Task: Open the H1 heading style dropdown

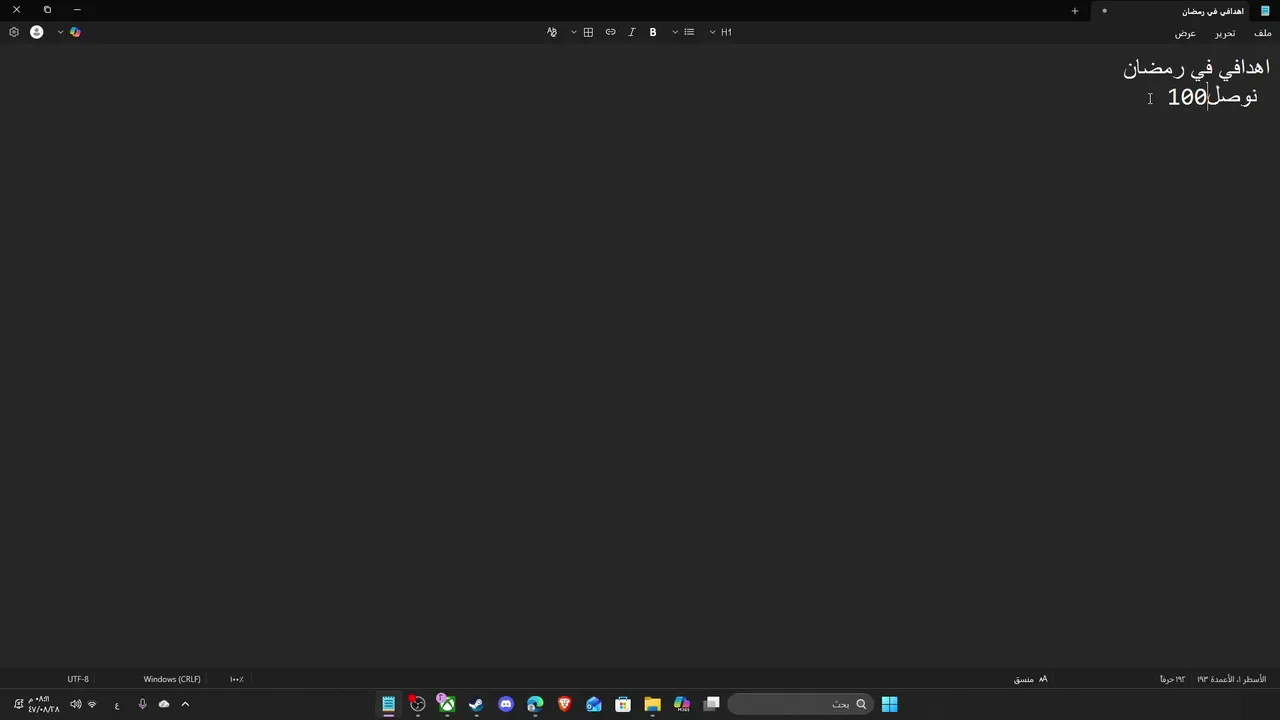Action: coord(721,32)
